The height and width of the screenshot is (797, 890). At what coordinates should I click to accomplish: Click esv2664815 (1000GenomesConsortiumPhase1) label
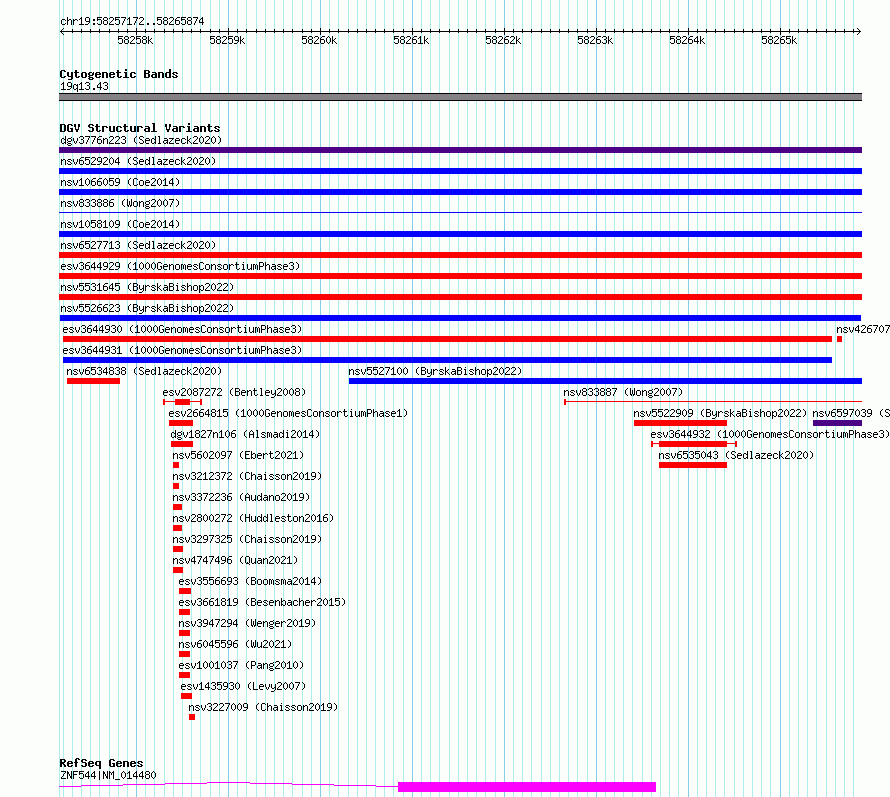(288, 413)
